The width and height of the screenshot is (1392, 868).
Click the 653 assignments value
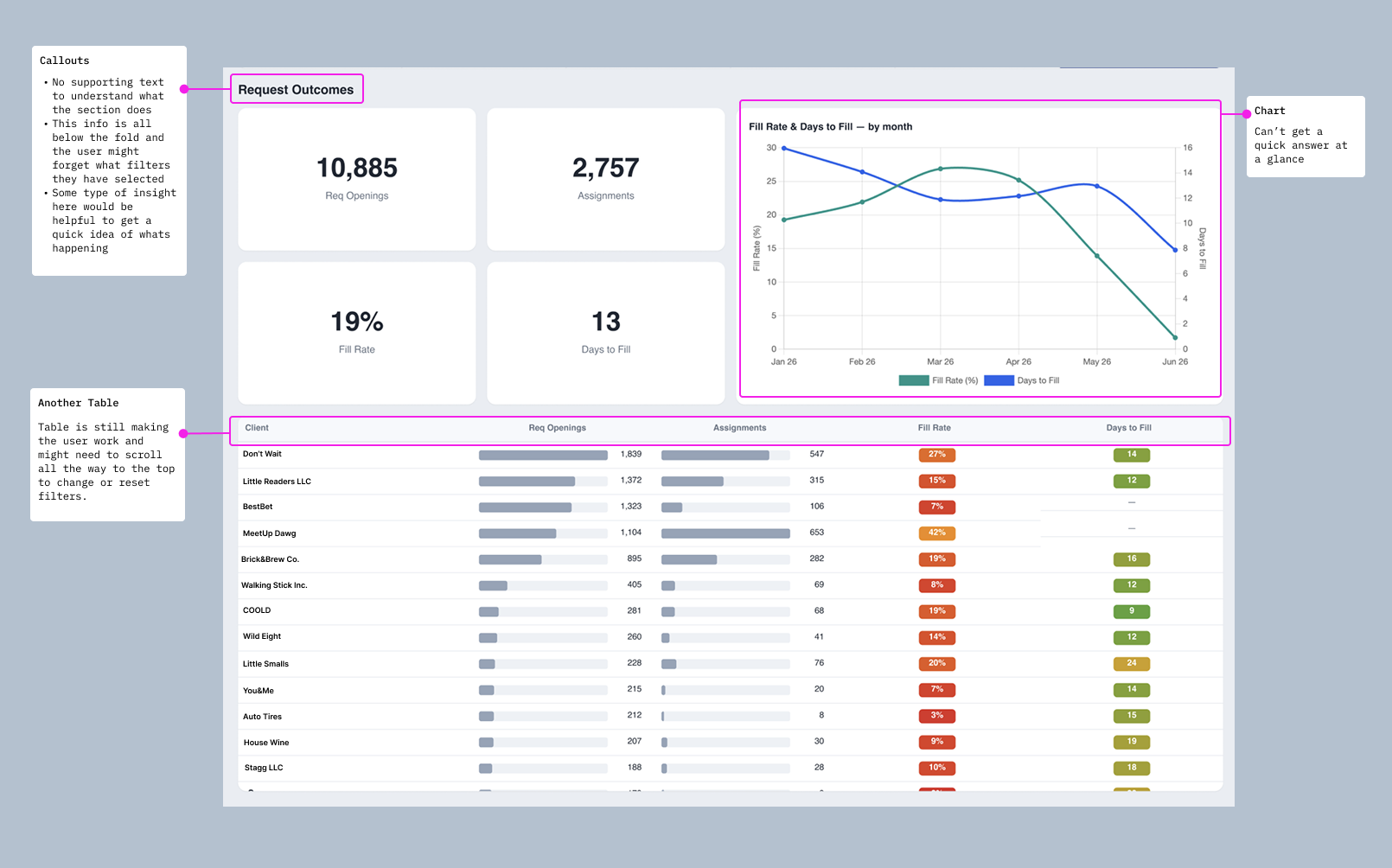click(x=817, y=533)
